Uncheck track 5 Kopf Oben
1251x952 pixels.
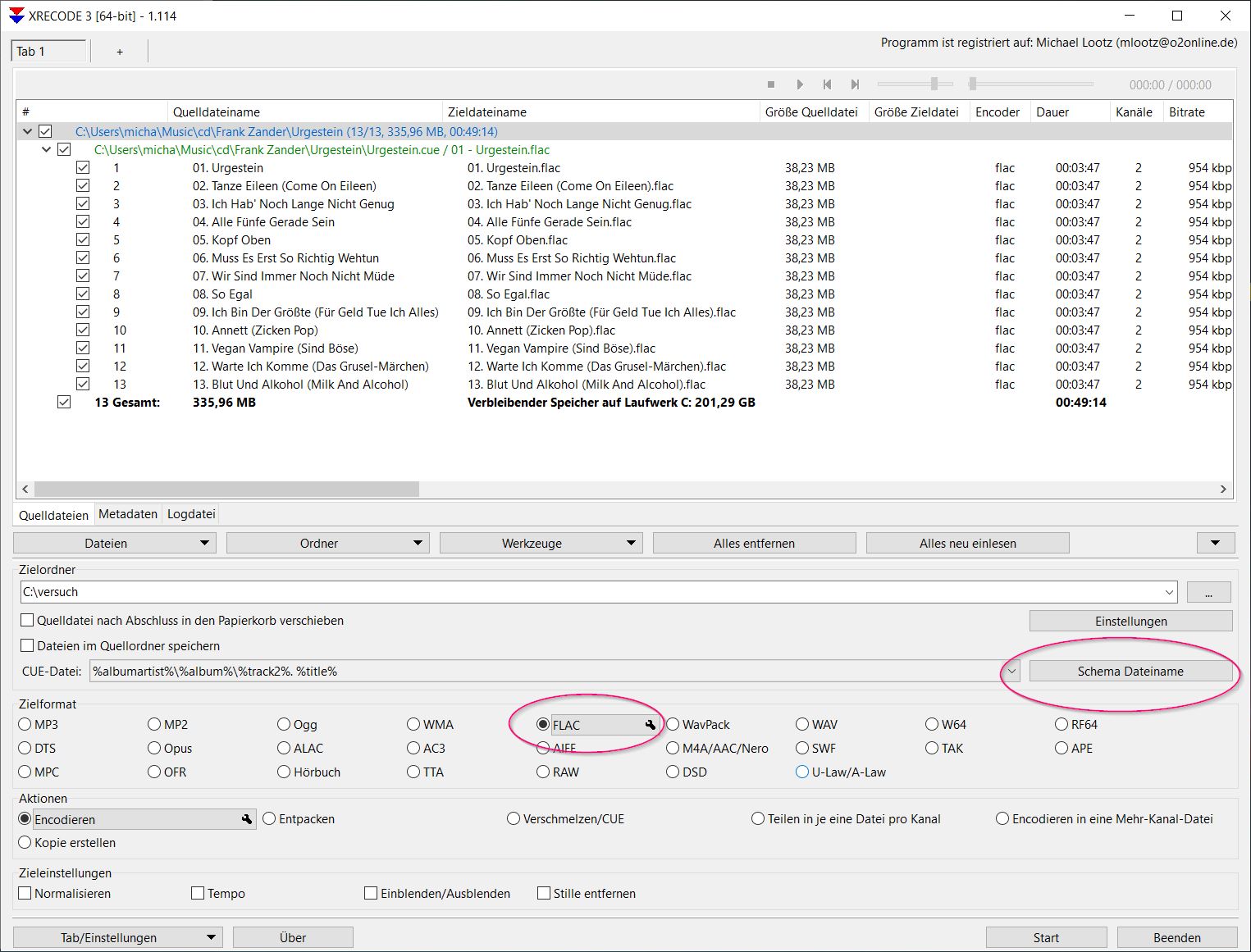(x=83, y=240)
